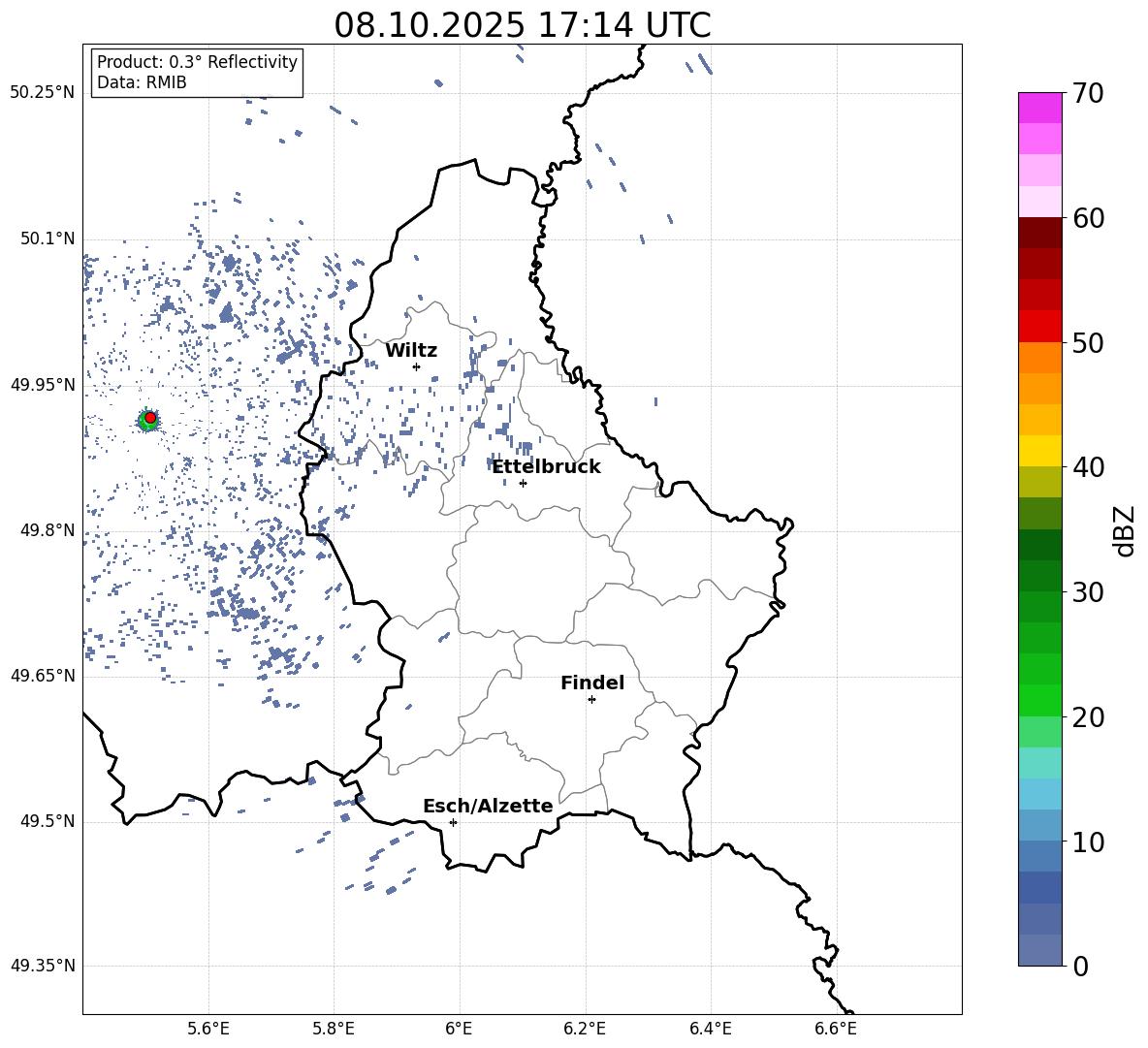Click the 0 colorbar tick label
The height and width of the screenshot is (1048, 1148).
coord(1080,967)
